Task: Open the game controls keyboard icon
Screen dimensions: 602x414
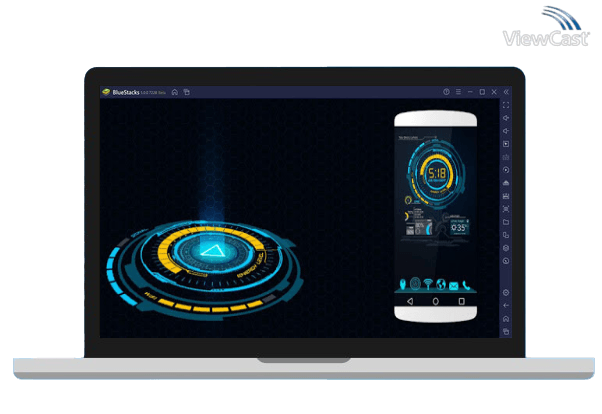Action: (506, 157)
